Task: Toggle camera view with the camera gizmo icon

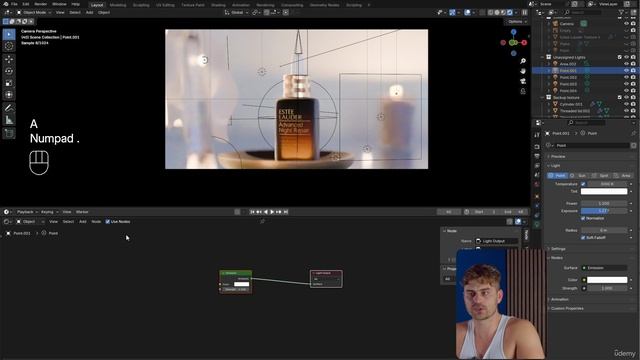Action: tap(523, 81)
